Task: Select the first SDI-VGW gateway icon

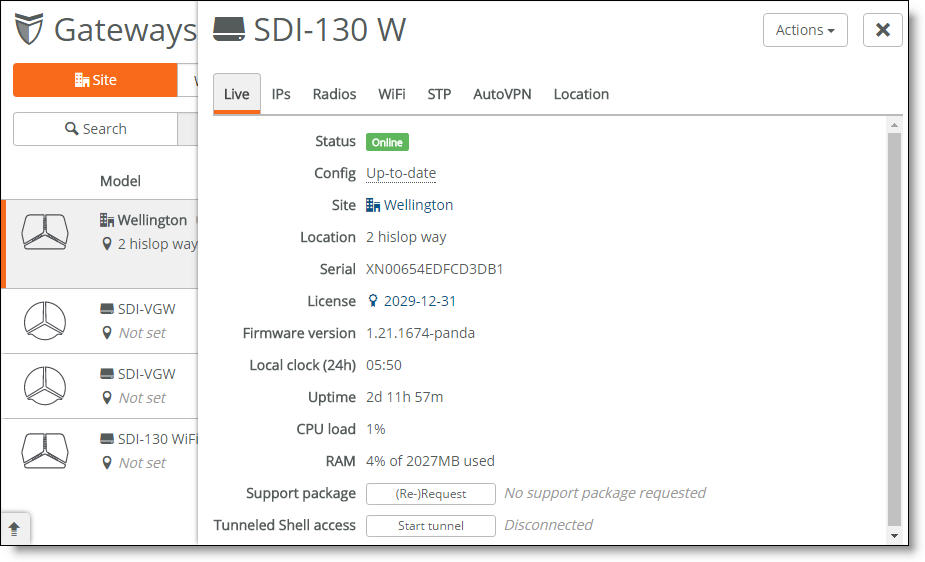Action: (45, 321)
